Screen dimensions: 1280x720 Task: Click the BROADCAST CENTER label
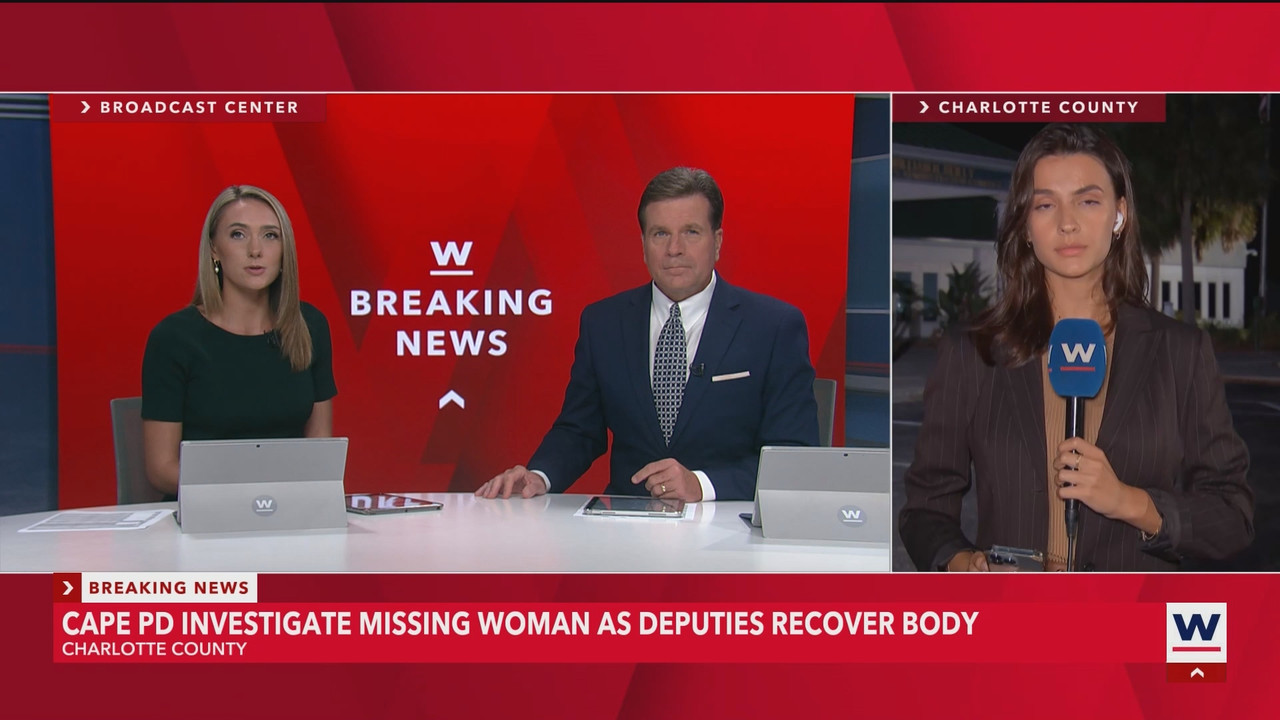(199, 107)
